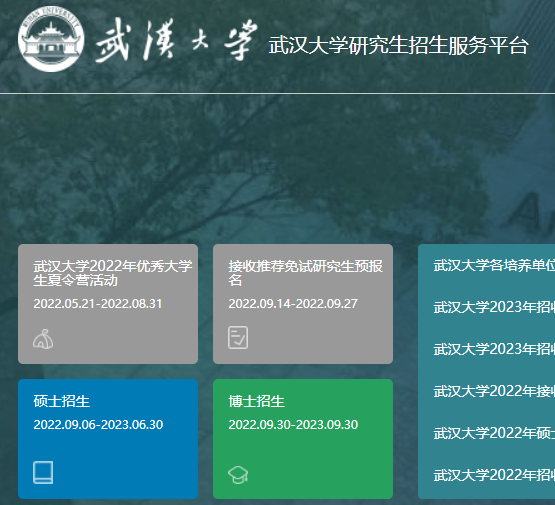The image size is (555, 505).
Task: Open the 武汉大学2022年硕 notice link
Action: (x=494, y=433)
